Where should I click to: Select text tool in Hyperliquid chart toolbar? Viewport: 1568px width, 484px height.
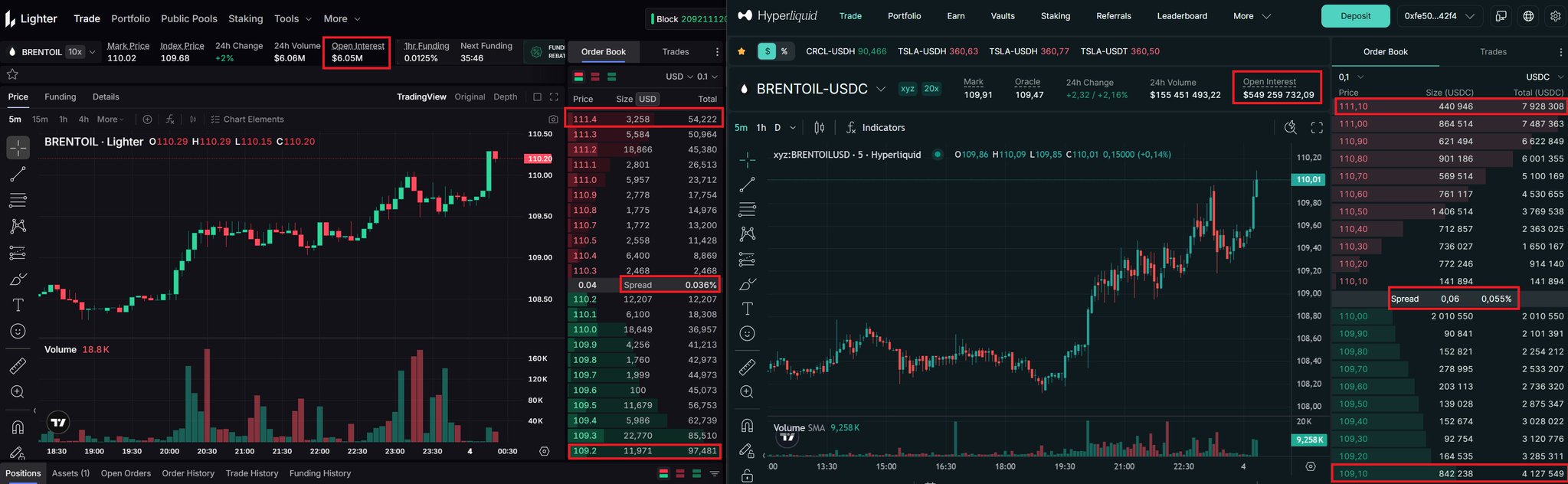[748, 309]
